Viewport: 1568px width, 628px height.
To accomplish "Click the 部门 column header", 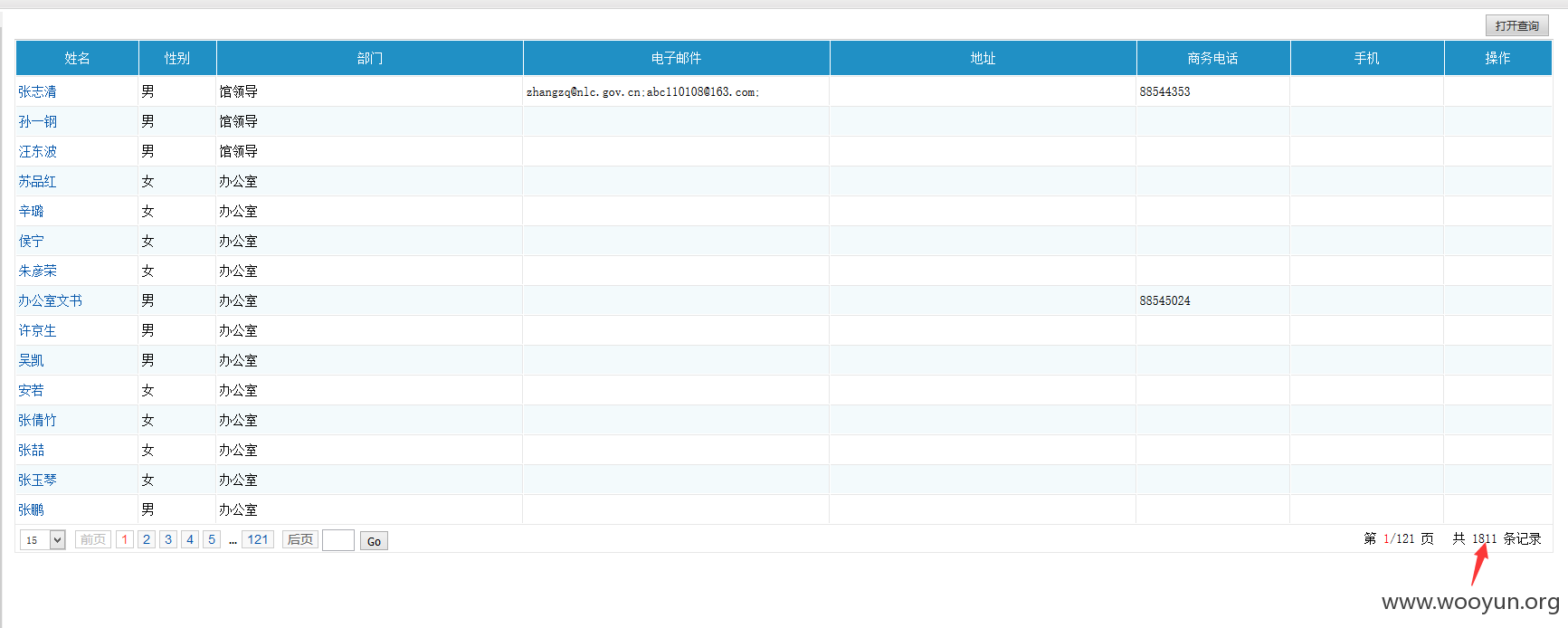I will pyautogui.click(x=369, y=58).
